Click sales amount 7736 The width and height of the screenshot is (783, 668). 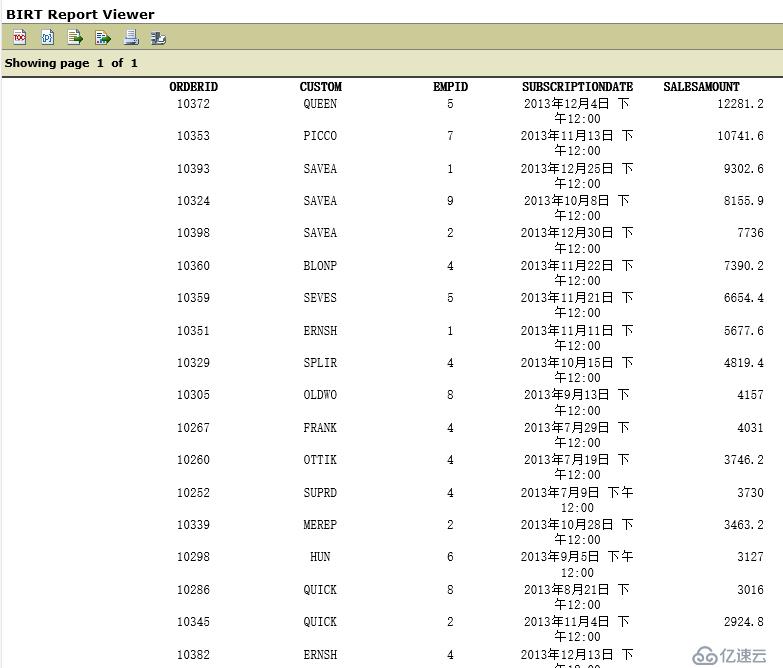(x=751, y=233)
